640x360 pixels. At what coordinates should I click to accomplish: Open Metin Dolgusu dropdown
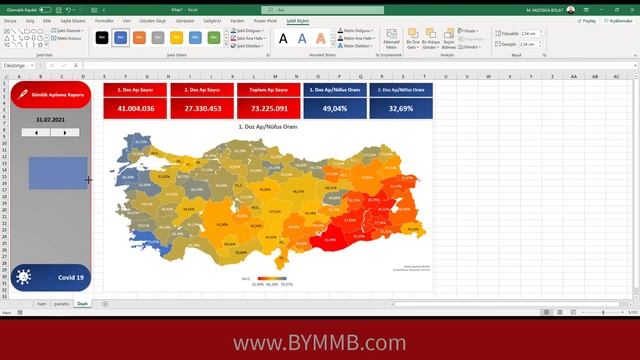[355, 31]
